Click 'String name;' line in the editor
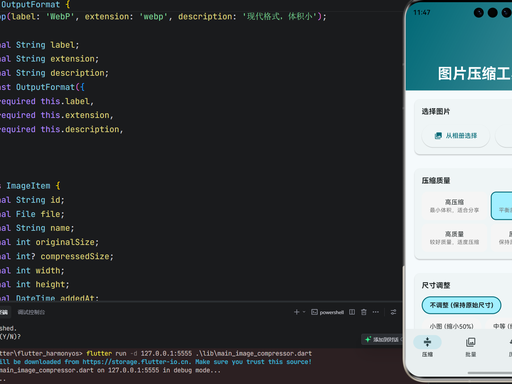The height and width of the screenshot is (384, 512). [45, 228]
